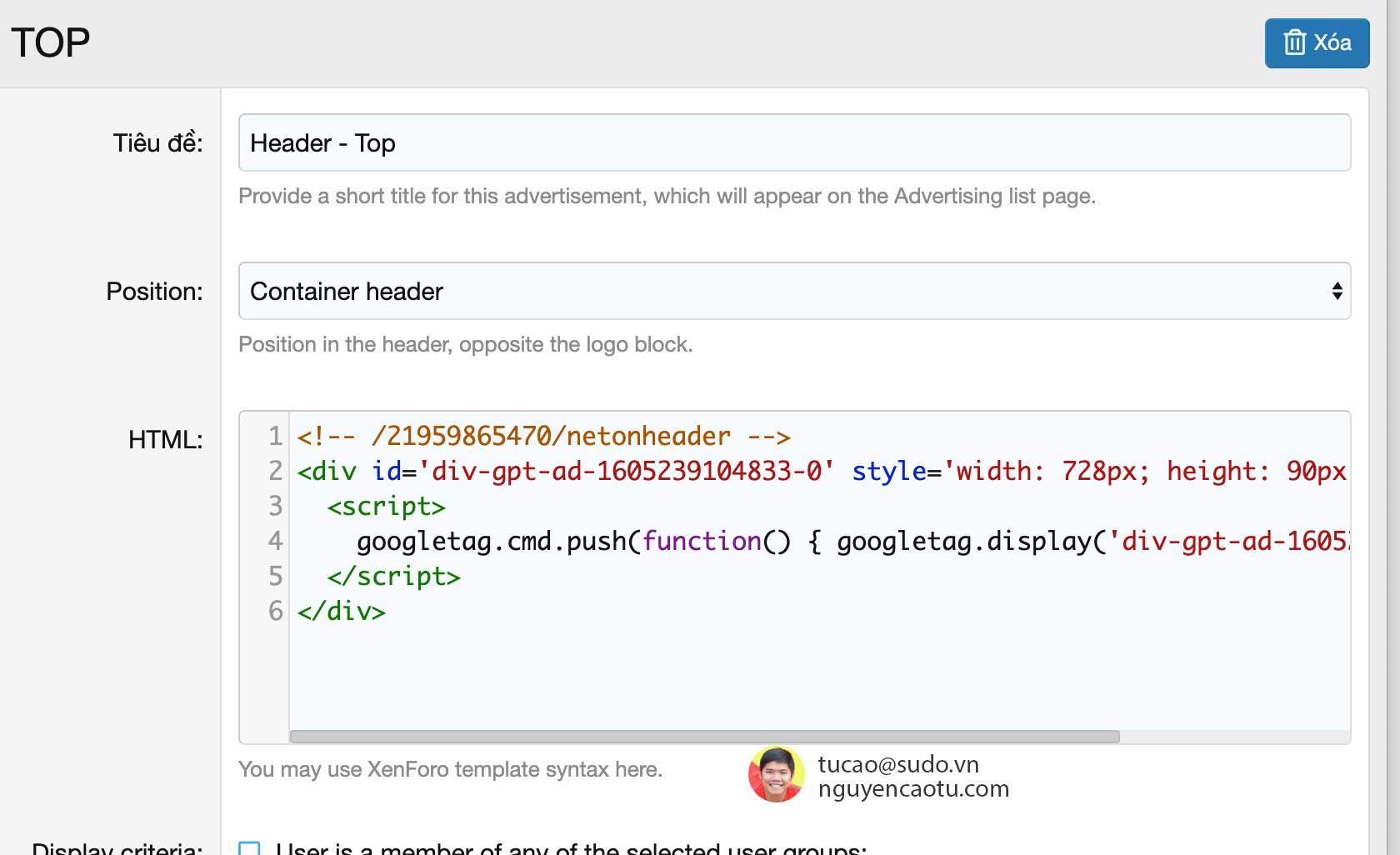This screenshot has width=1400, height=855.
Task: Enable the selected user groups checkbox
Action: (x=250, y=848)
